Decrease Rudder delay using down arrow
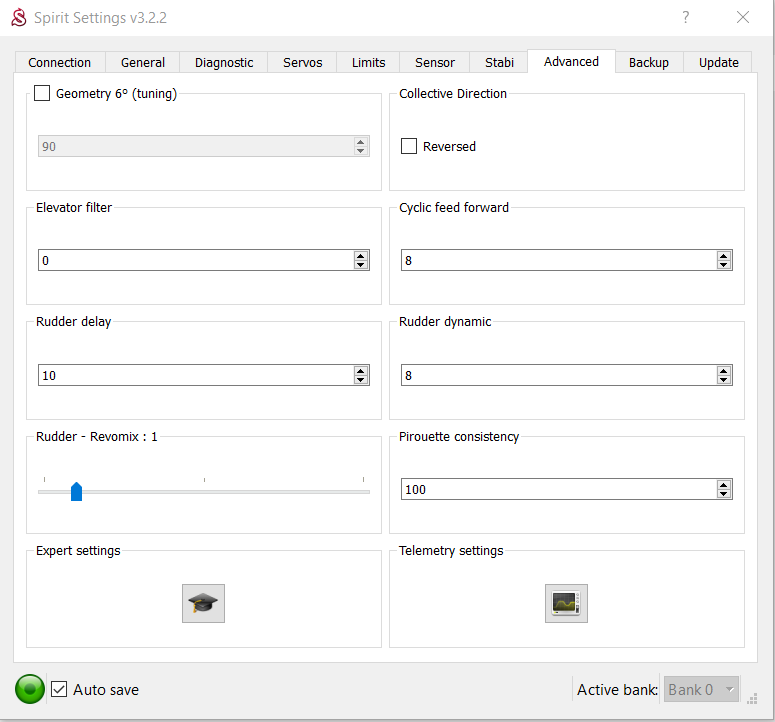Screen dimensions: 775x722 click(361, 380)
